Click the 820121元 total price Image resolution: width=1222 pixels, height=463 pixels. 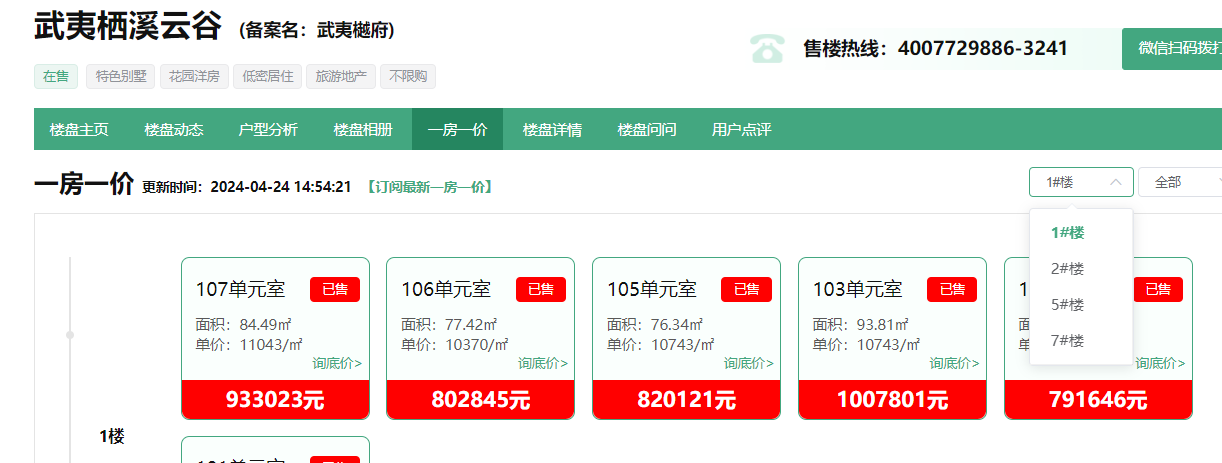687,400
